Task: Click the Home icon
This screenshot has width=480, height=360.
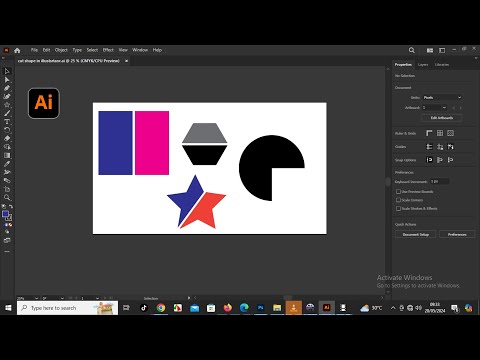Action: pos(17,50)
